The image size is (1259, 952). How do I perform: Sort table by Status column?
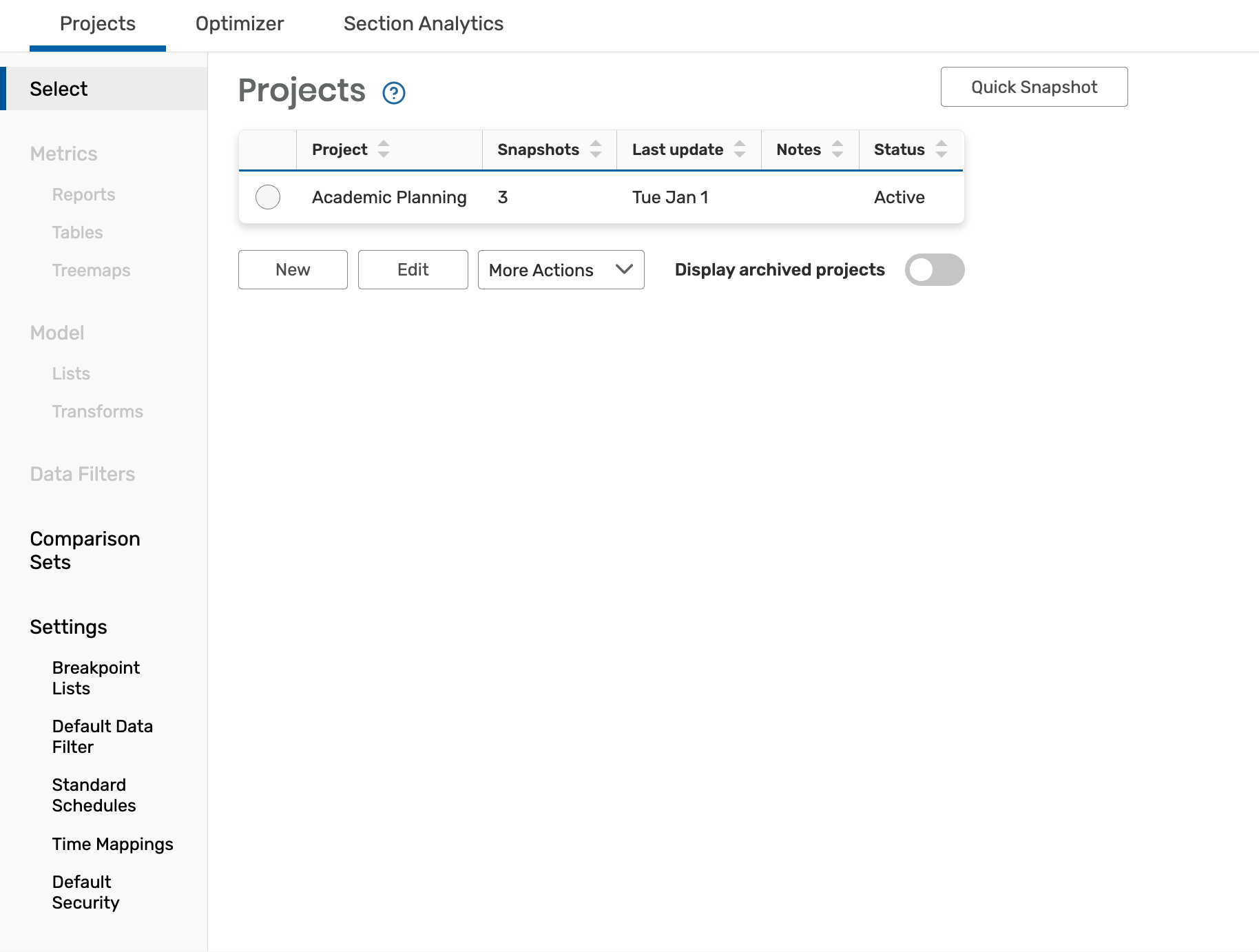tap(941, 149)
